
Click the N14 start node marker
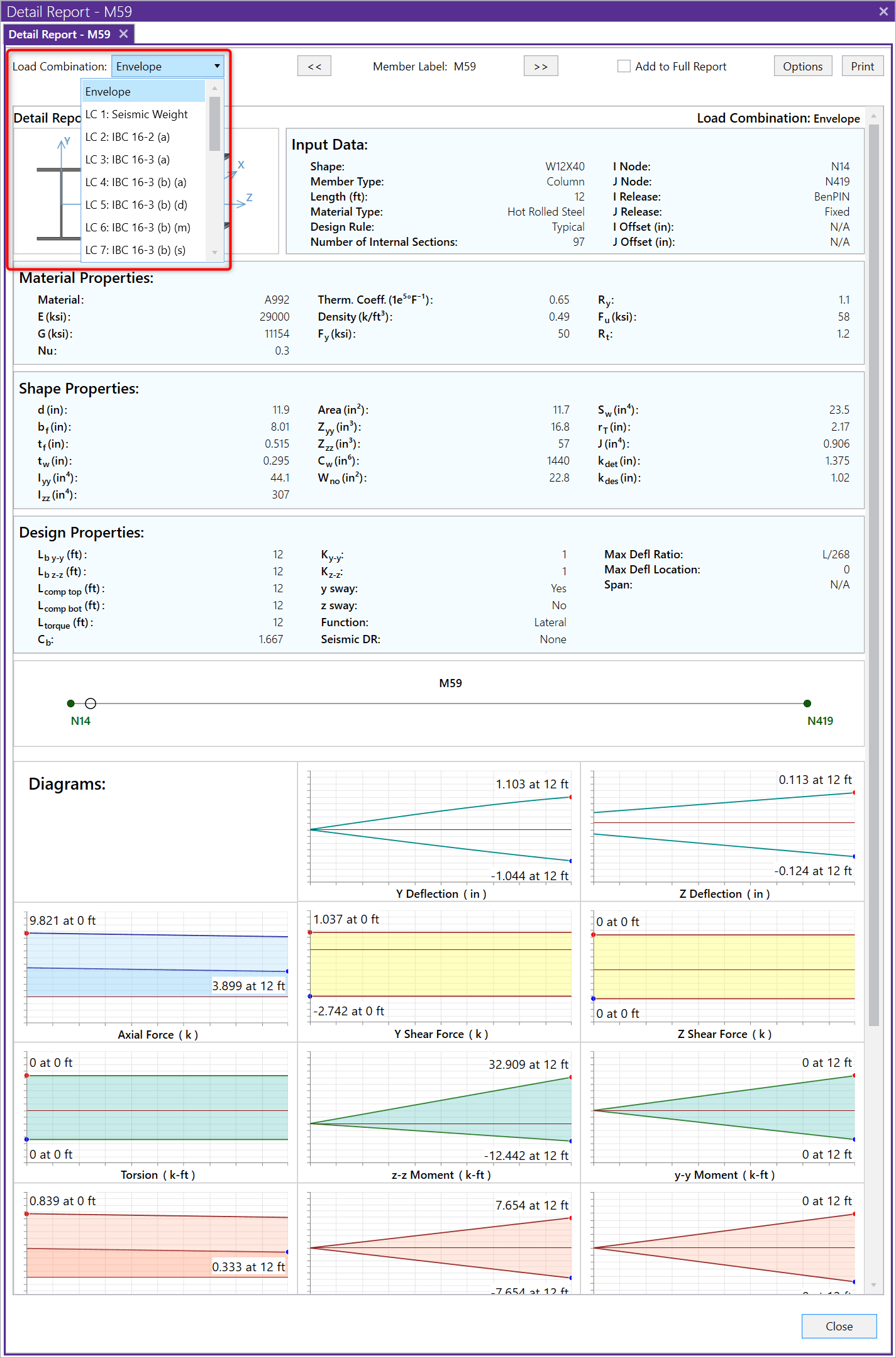71,704
